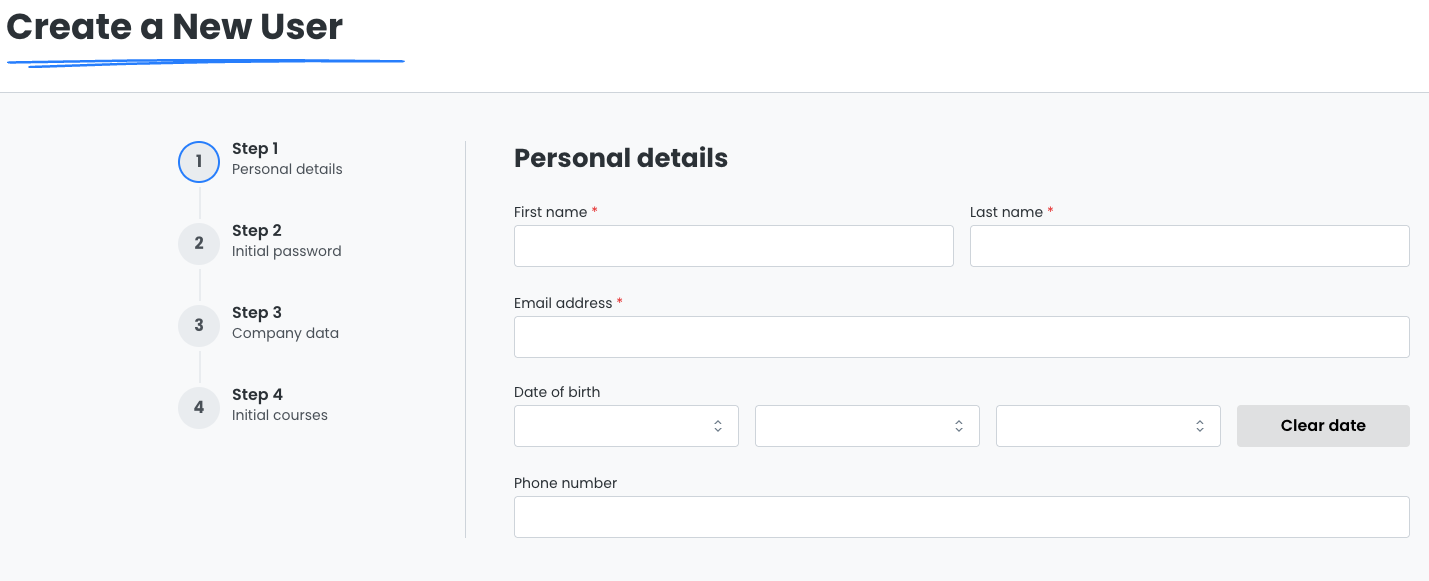The width and height of the screenshot is (1429, 581).
Task: Click the step 1 number circle
Action: [x=199, y=162]
